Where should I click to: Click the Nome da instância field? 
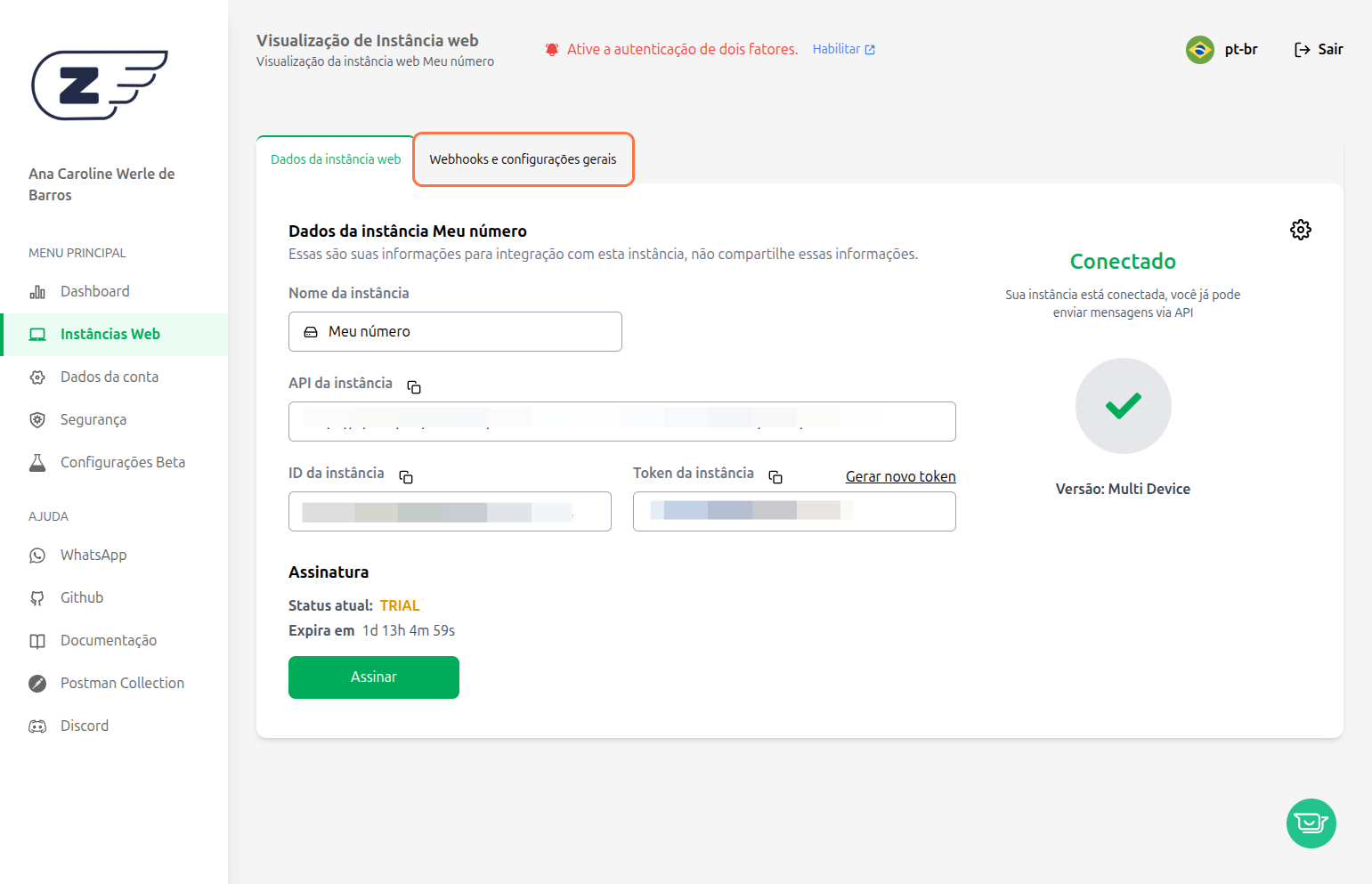(455, 331)
